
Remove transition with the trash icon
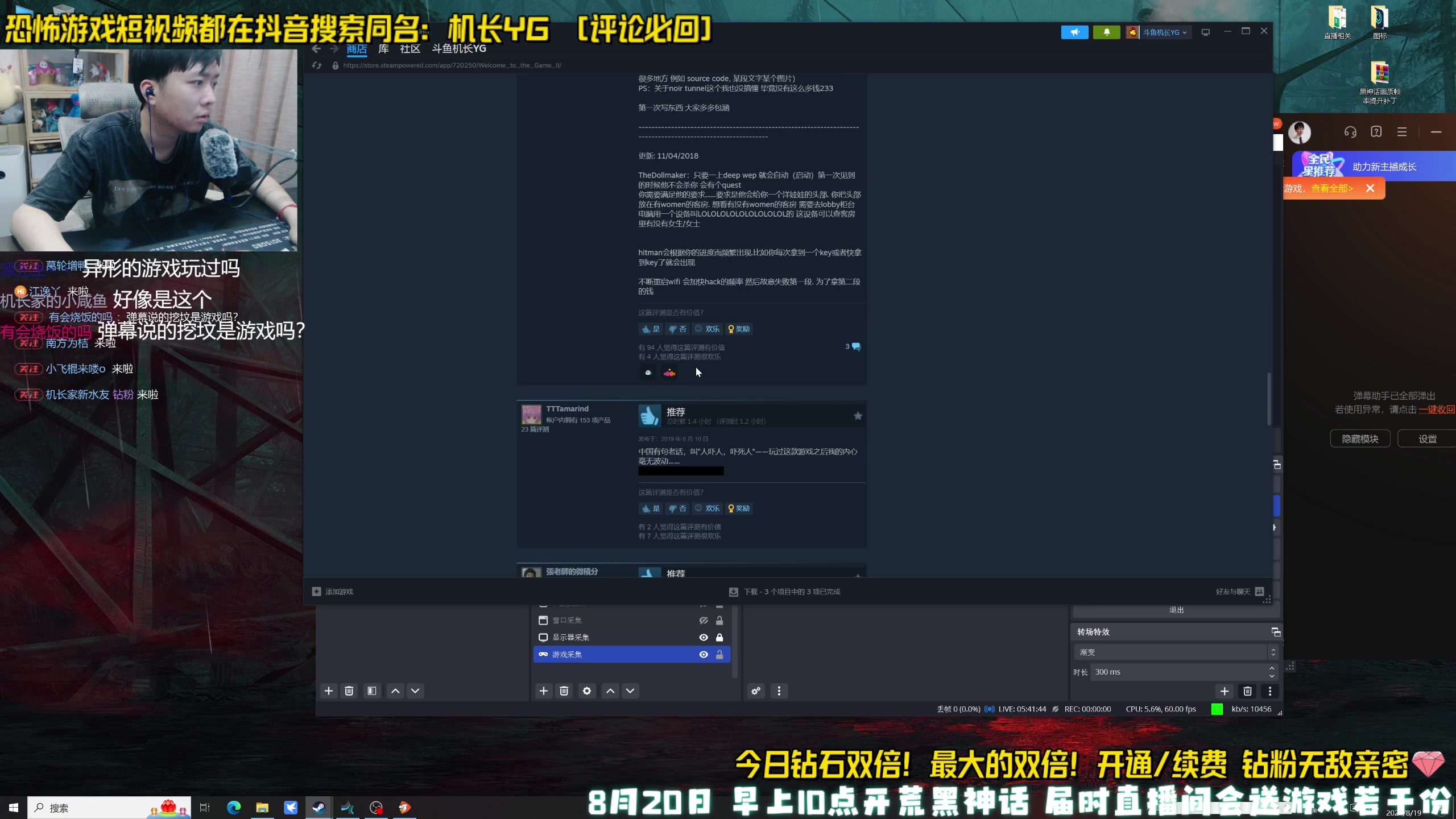(x=1247, y=690)
